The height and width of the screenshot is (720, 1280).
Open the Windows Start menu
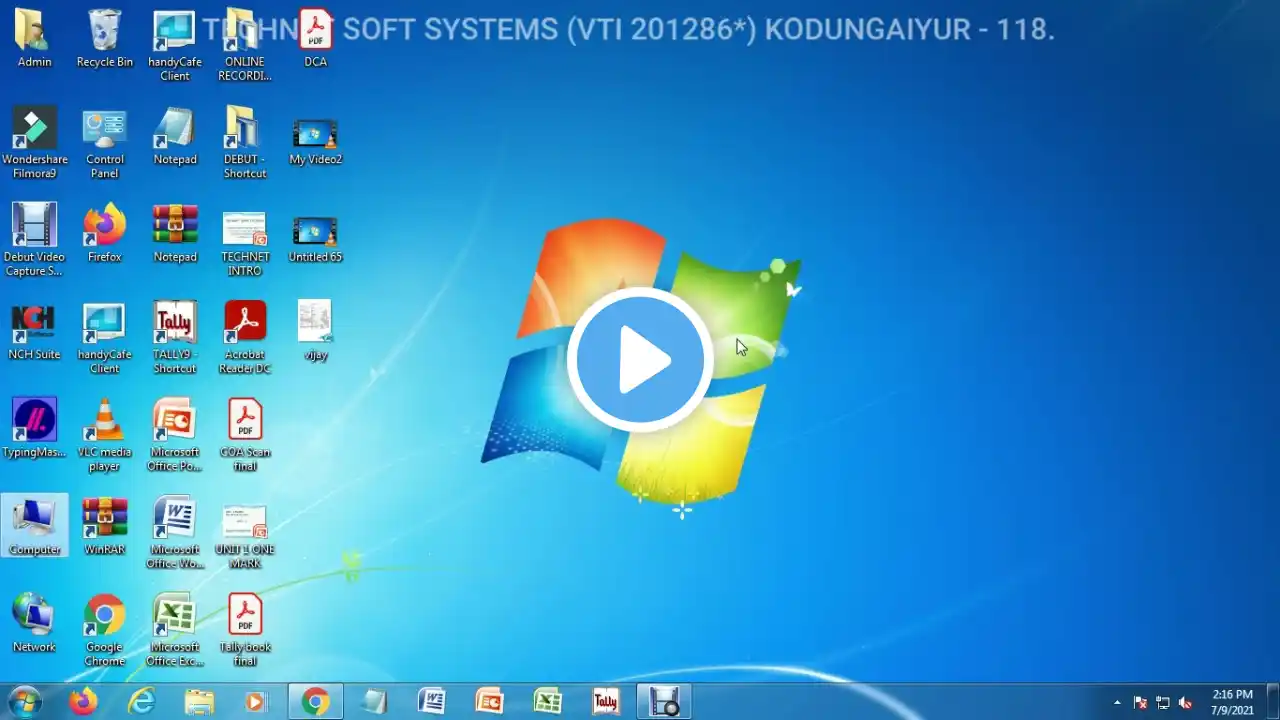pos(24,701)
